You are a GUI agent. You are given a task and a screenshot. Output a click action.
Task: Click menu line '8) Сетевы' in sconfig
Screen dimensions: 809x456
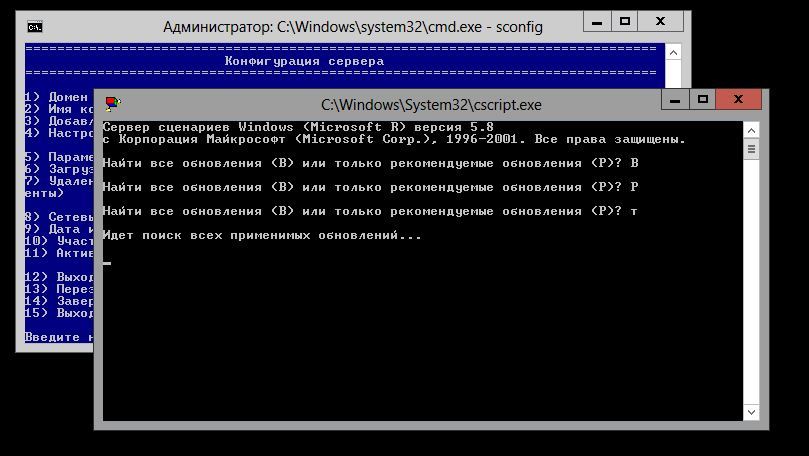59,217
